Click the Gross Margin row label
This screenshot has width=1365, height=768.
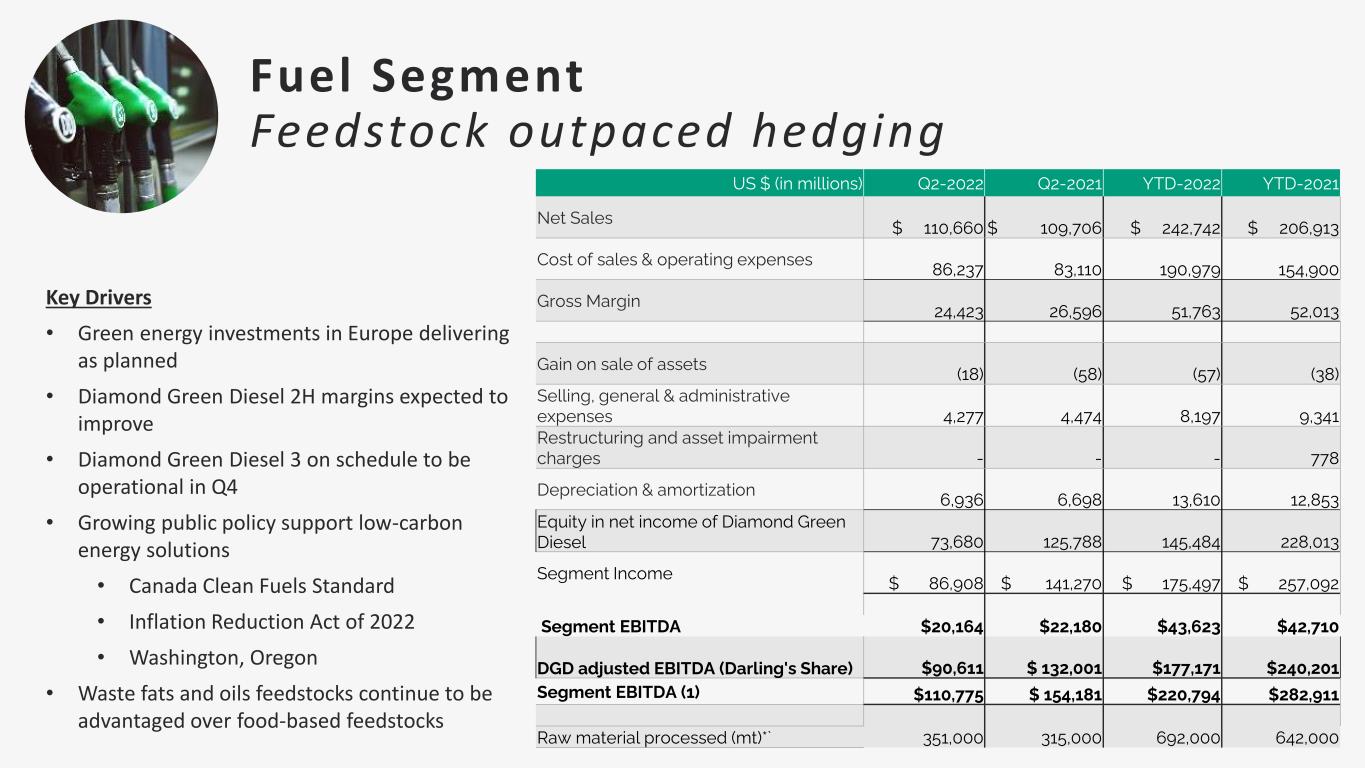589,301
